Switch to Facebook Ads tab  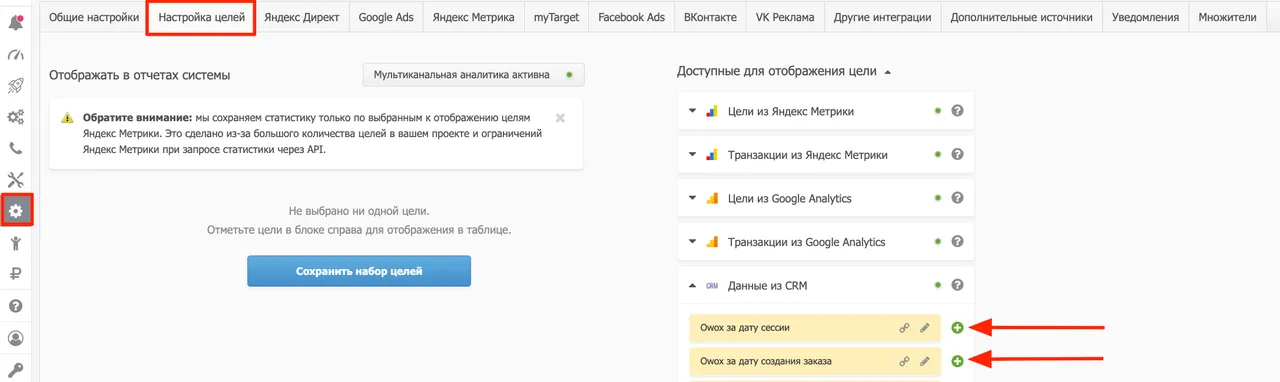(631, 17)
